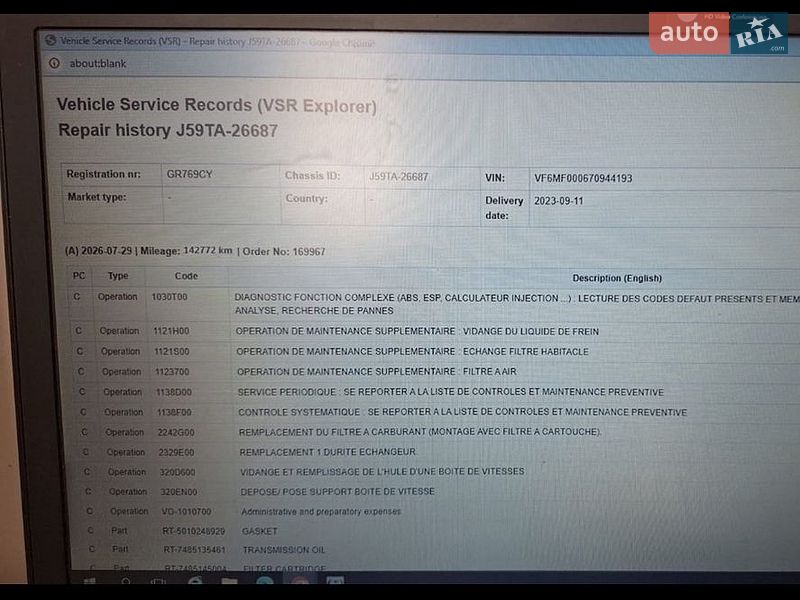Viewport: 800px width, 600px height.
Task: Click the "Type" column header
Action: coord(118,276)
